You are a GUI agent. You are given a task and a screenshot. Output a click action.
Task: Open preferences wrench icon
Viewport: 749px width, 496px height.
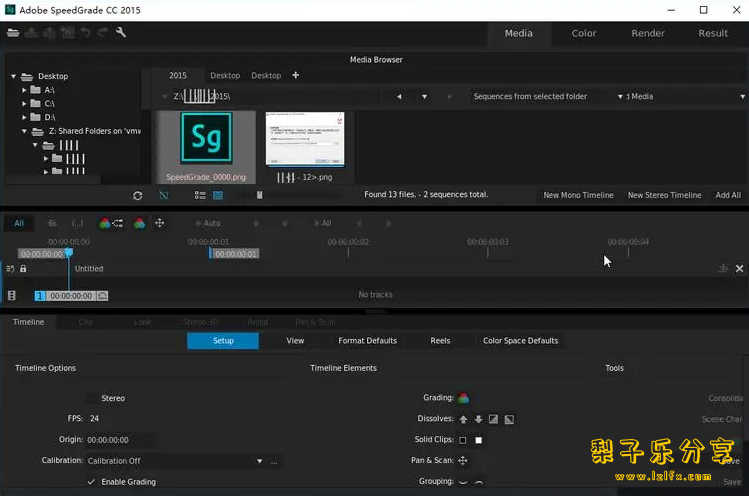(121, 32)
